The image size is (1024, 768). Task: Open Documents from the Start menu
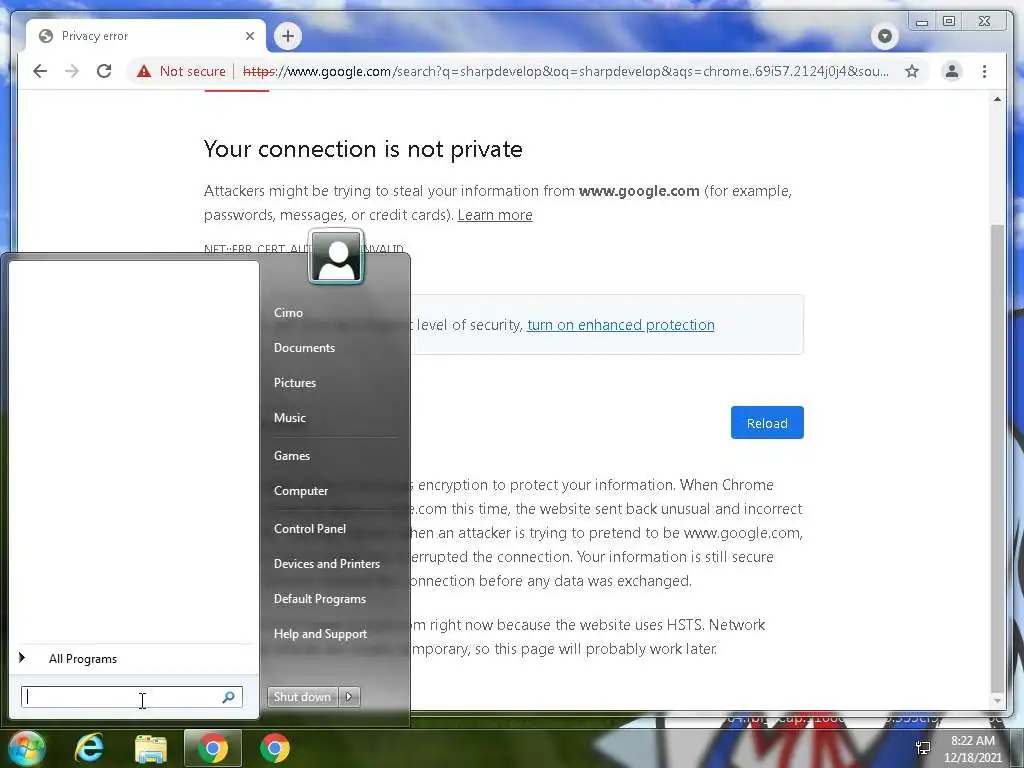[304, 348]
